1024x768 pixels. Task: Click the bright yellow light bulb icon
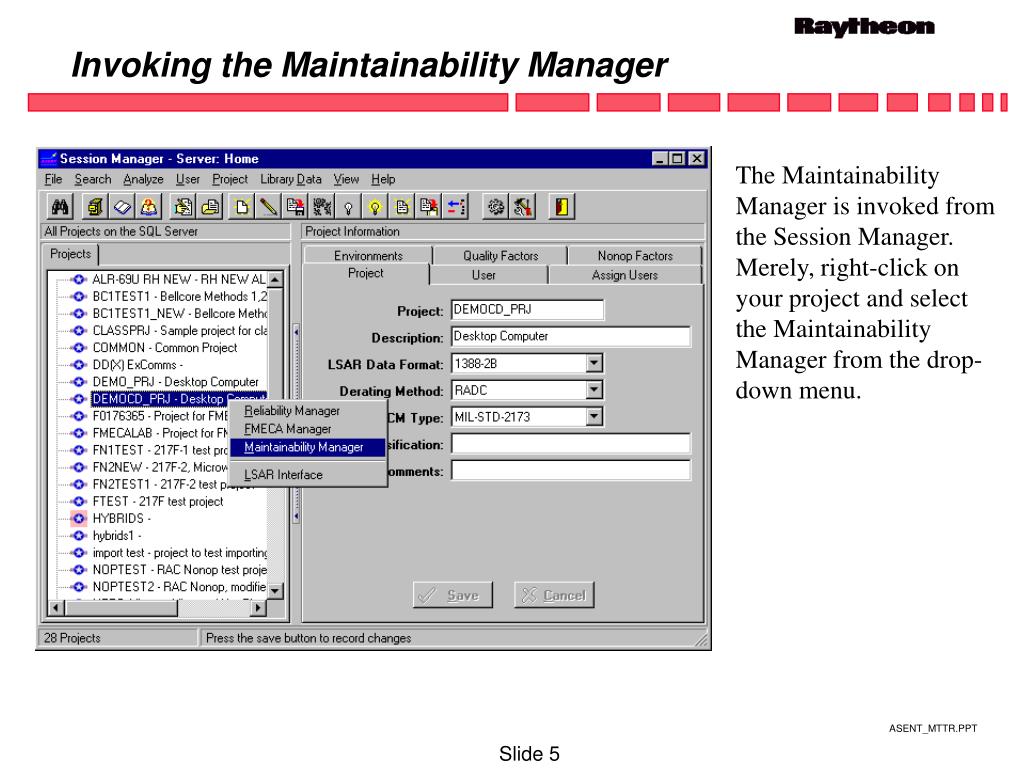(x=375, y=207)
